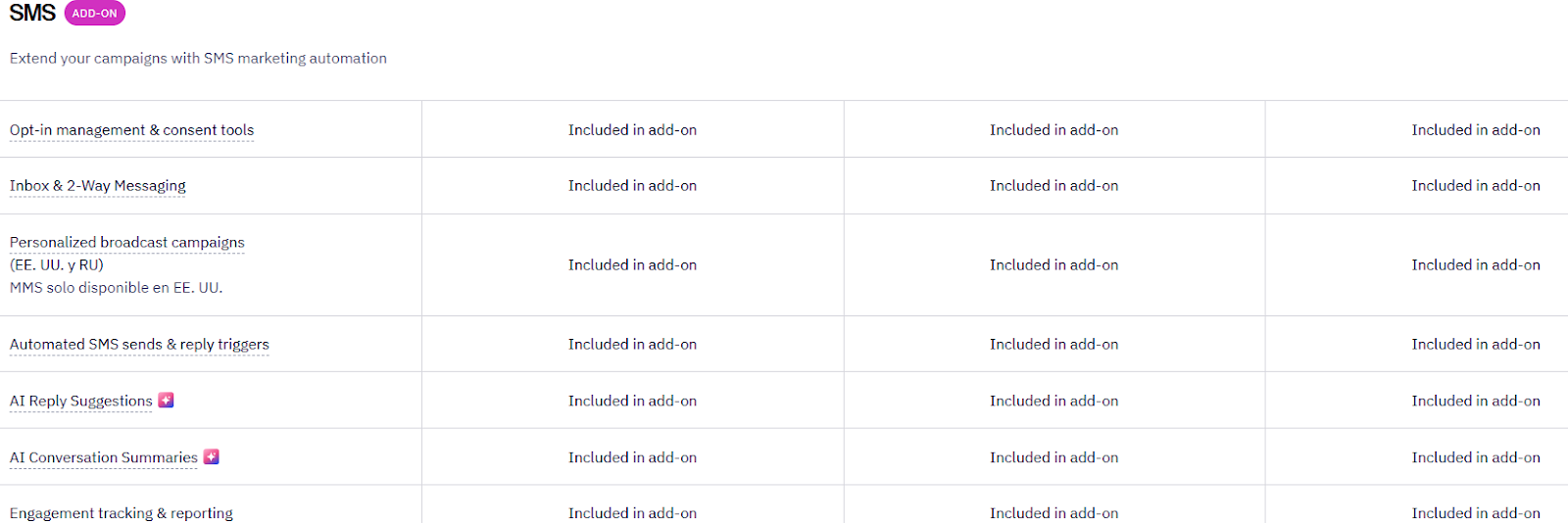The image size is (1568, 523).
Task: Click middle-column 'Included in add-on' for Engagement tracking
Action: (1053, 513)
